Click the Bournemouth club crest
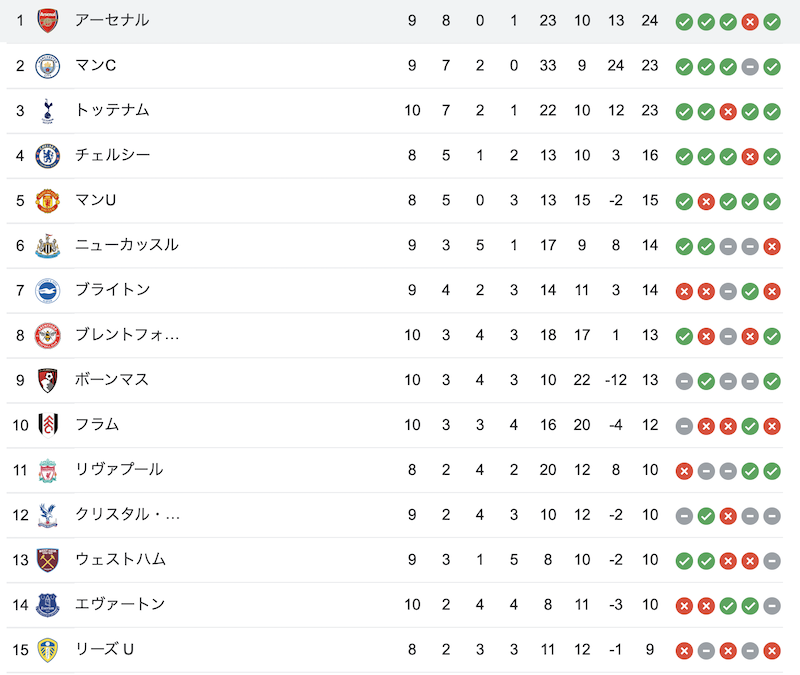Screen dimensions: 800x675 tap(47, 380)
